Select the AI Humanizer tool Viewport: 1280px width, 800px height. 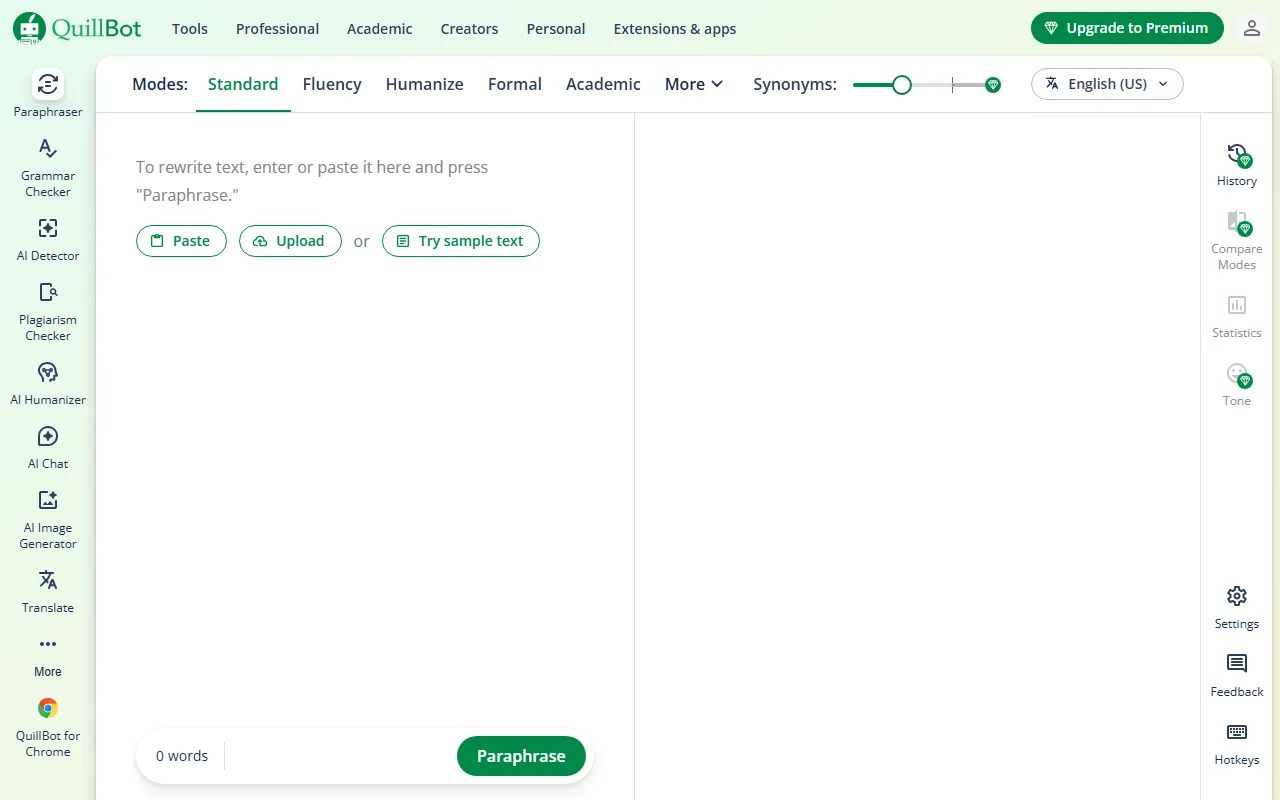(47, 381)
